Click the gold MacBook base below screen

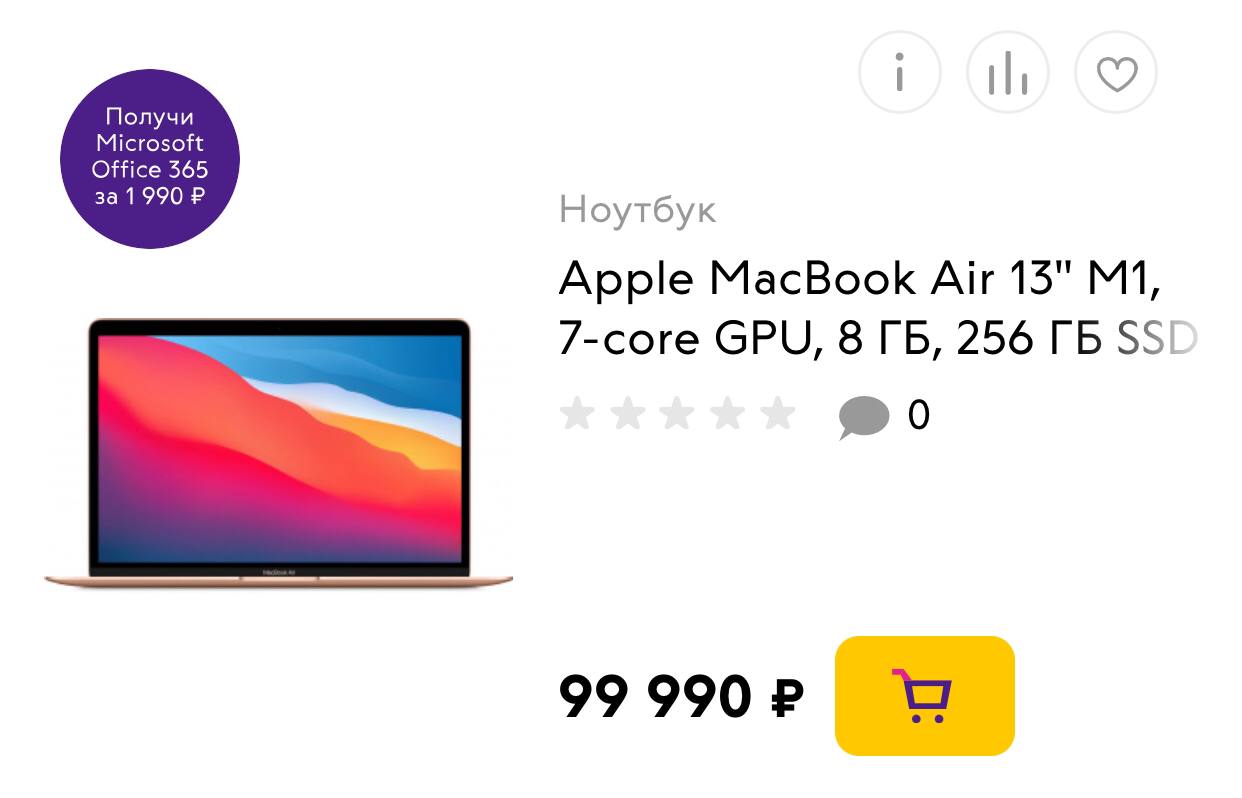279,578
